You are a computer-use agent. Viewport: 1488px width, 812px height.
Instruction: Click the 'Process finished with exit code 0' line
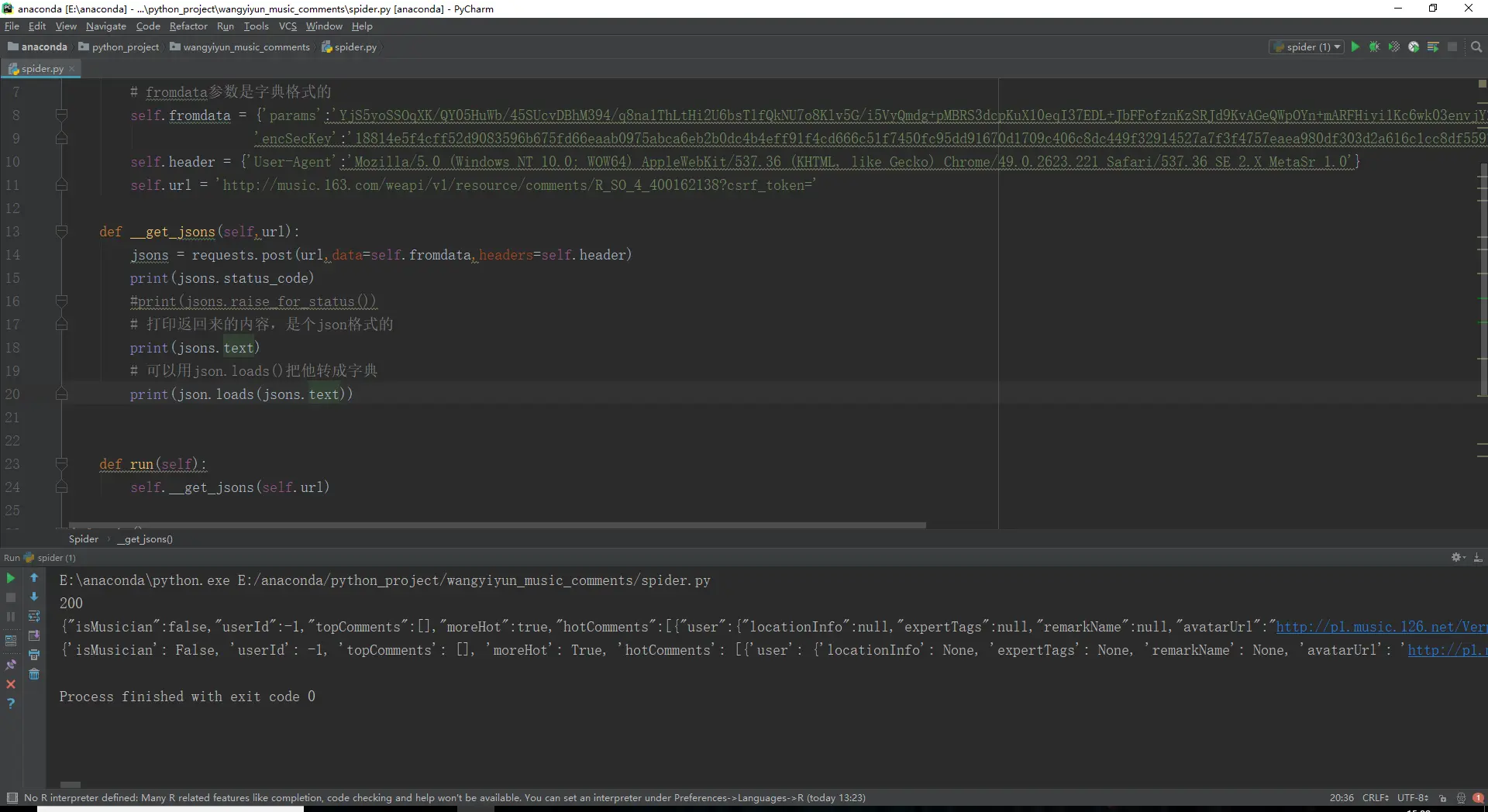tap(188, 697)
